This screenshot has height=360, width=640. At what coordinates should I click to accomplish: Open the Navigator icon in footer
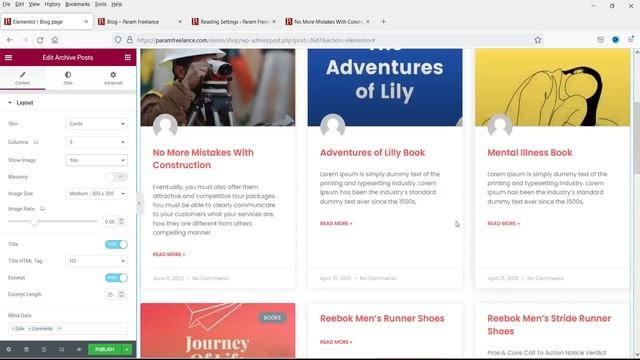(x=26, y=349)
